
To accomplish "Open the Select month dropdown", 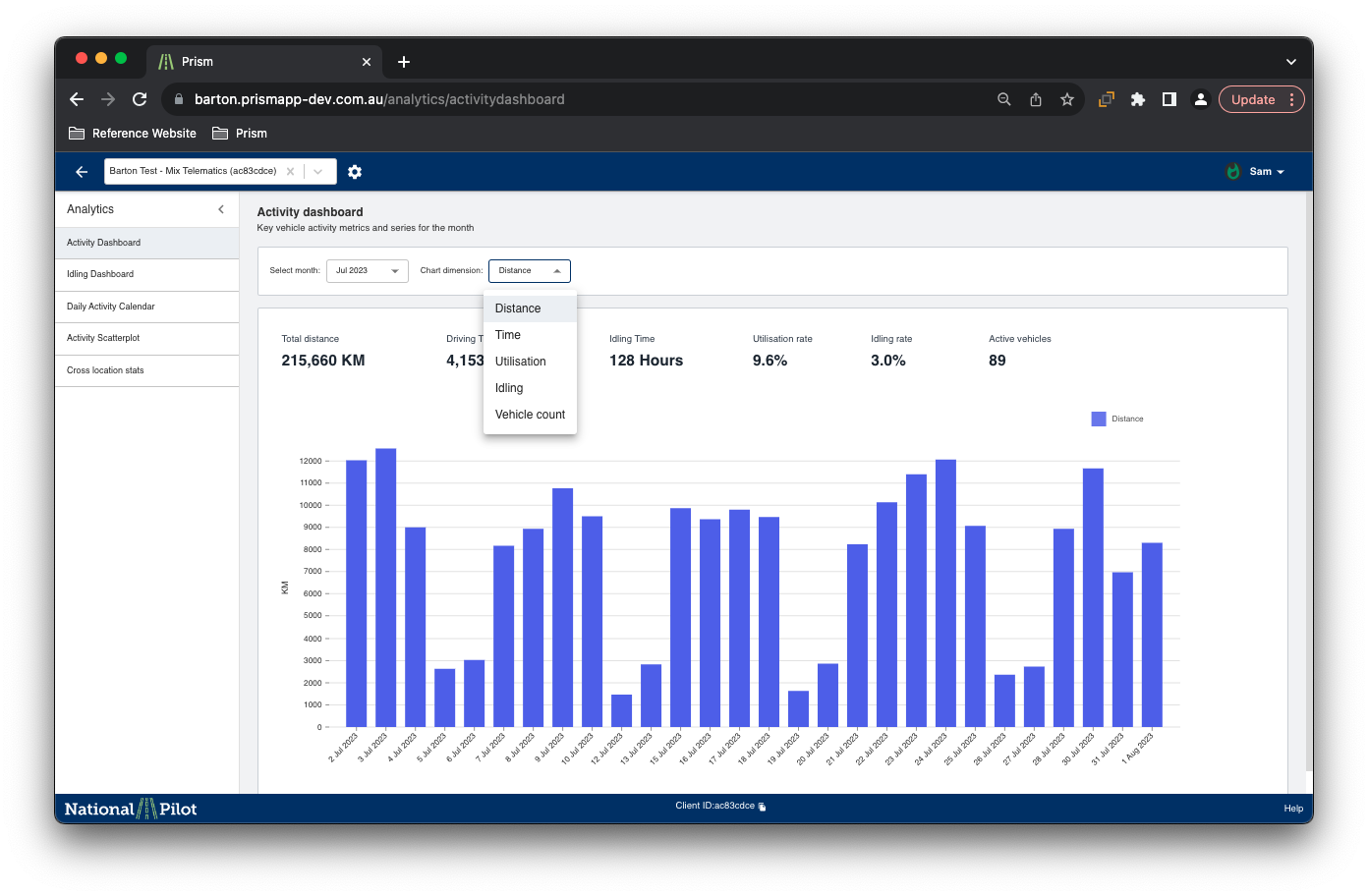I will 367,271.
